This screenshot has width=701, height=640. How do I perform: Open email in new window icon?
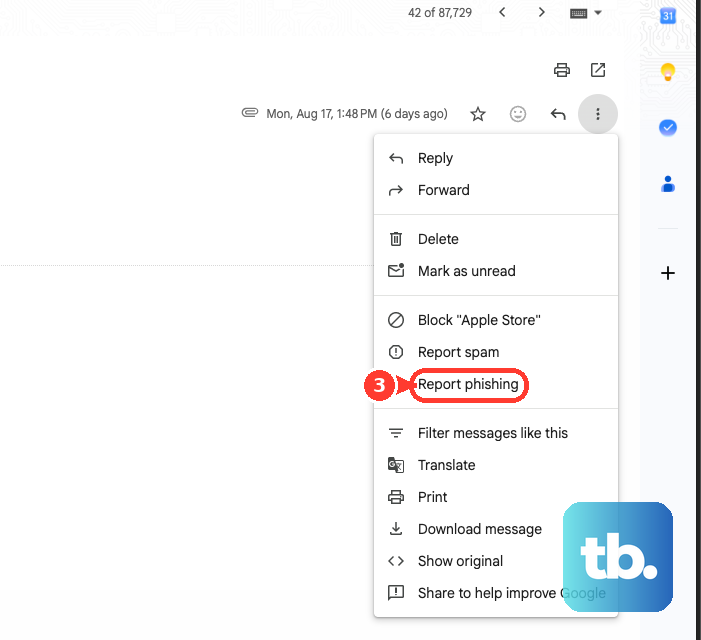click(x=598, y=70)
